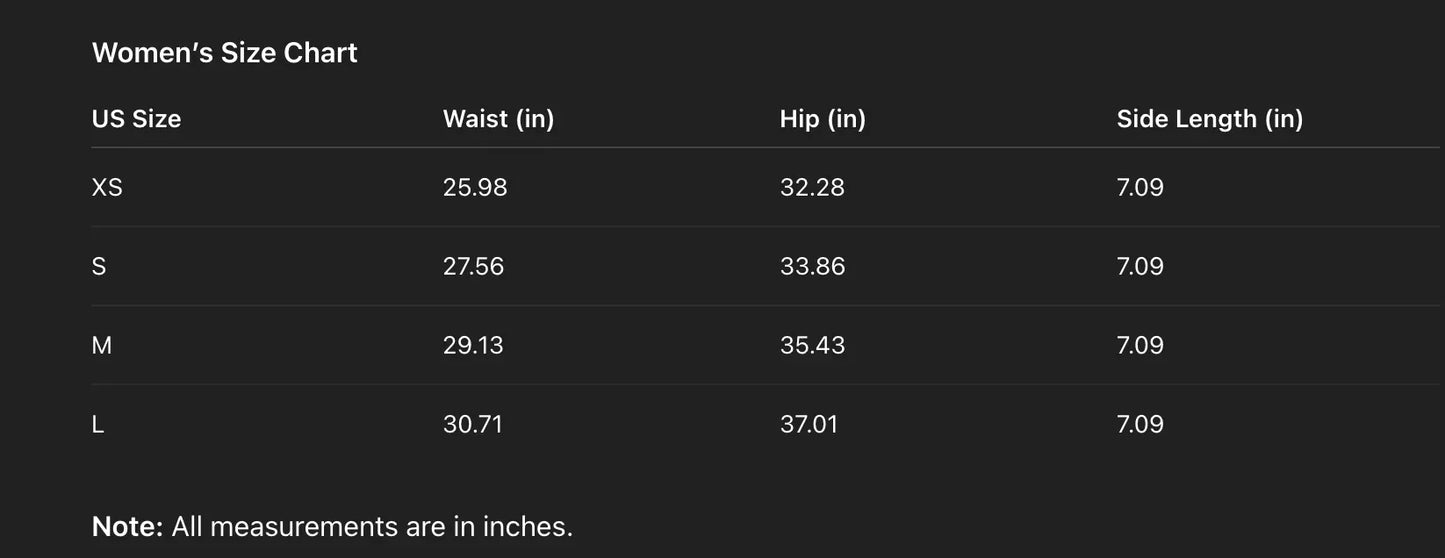Click the note about measurements in inches
Viewport: 1445px width, 558px height.
tap(332, 526)
